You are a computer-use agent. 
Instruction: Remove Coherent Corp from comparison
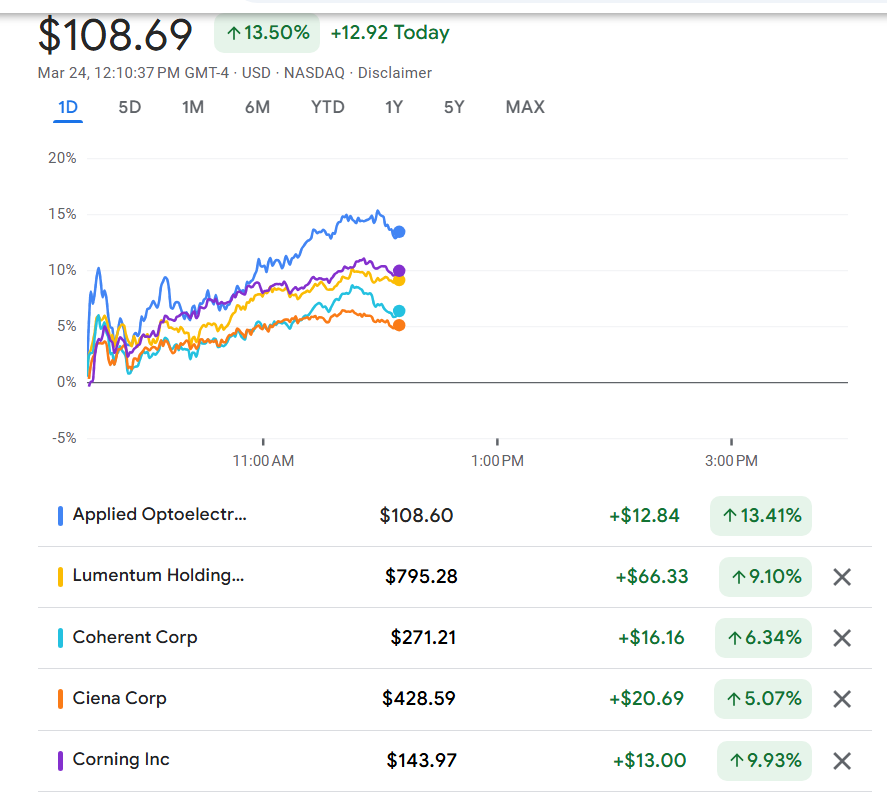point(842,639)
